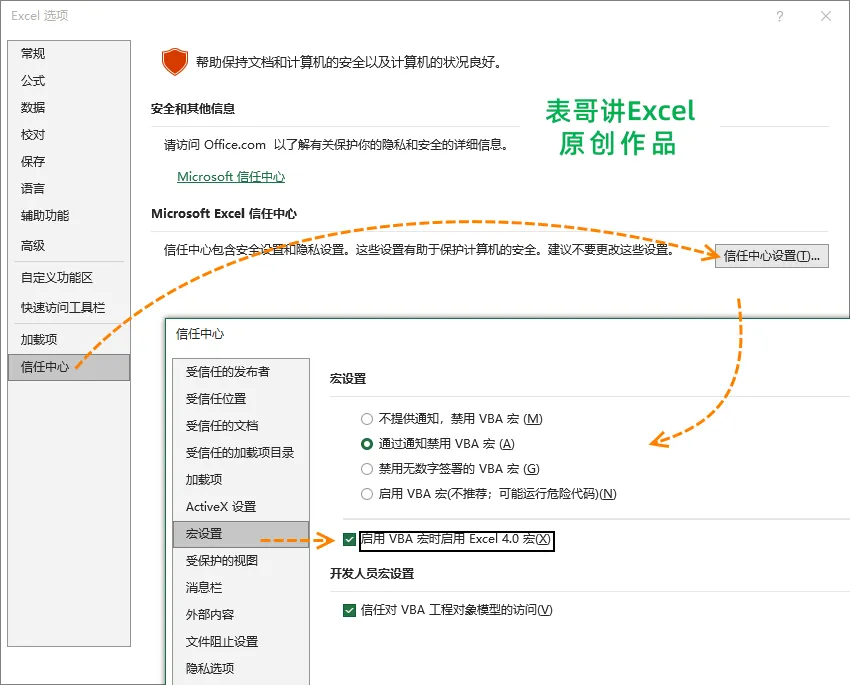
Task: Select 校对 in the options sidebar
Action: (69, 134)
